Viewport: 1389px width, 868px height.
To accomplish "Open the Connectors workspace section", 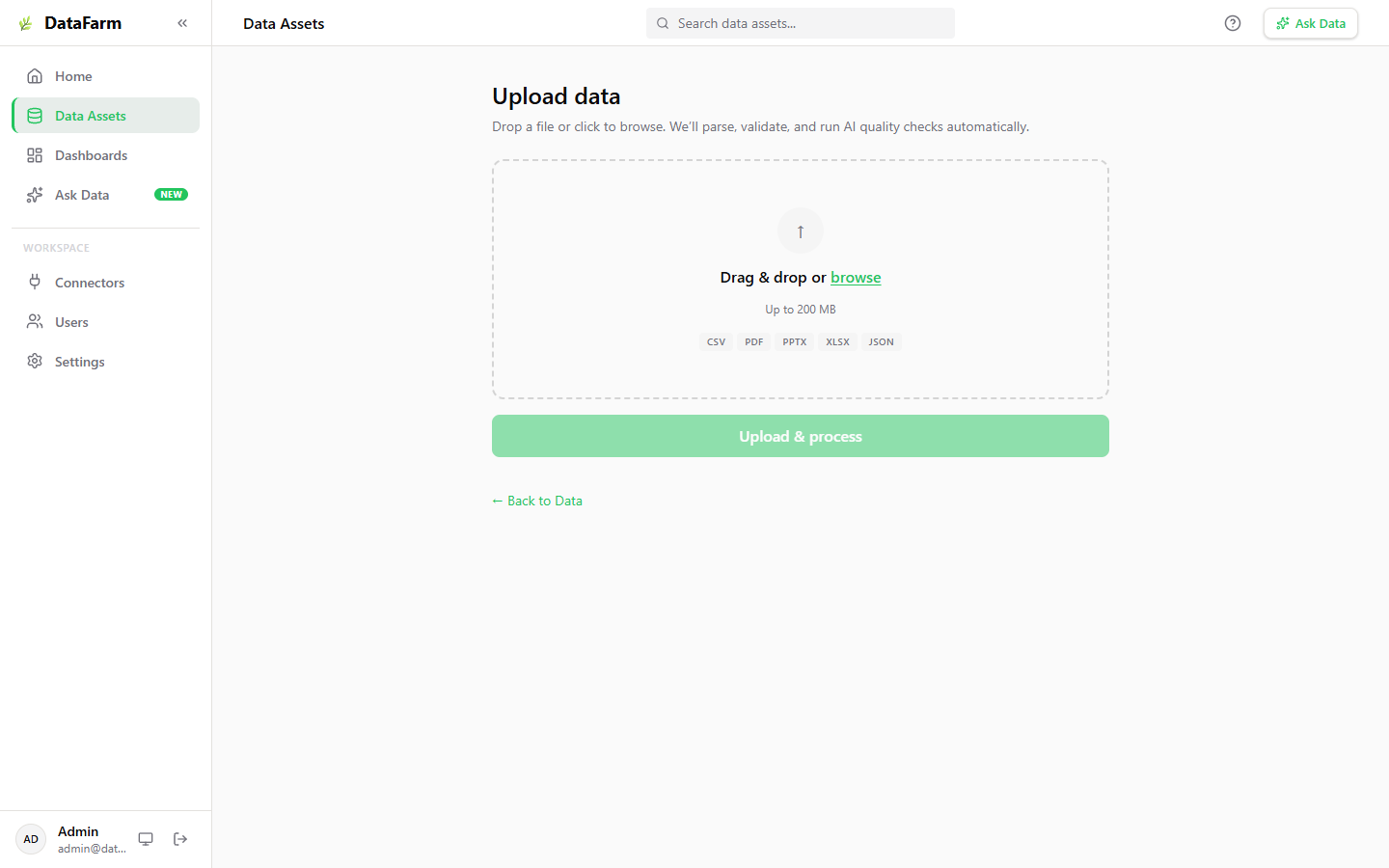I will [x=92, y=282].
